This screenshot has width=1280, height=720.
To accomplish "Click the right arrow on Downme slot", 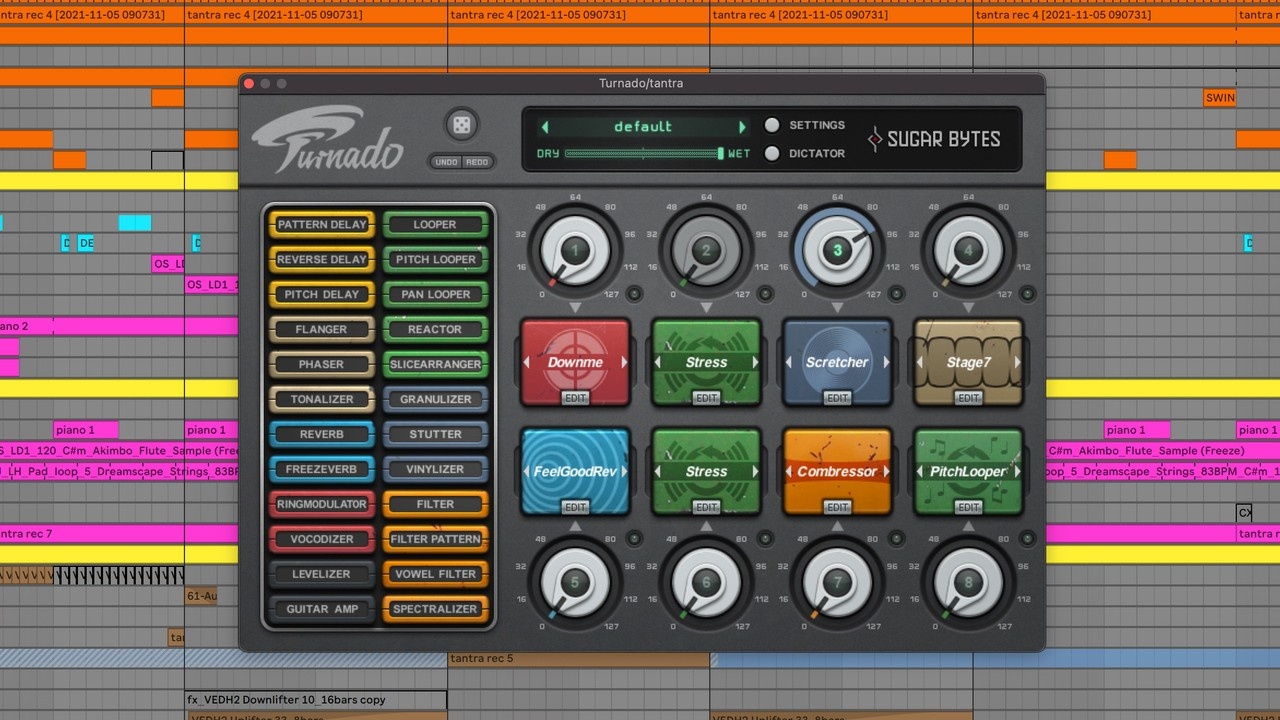I will pos(624,362).
